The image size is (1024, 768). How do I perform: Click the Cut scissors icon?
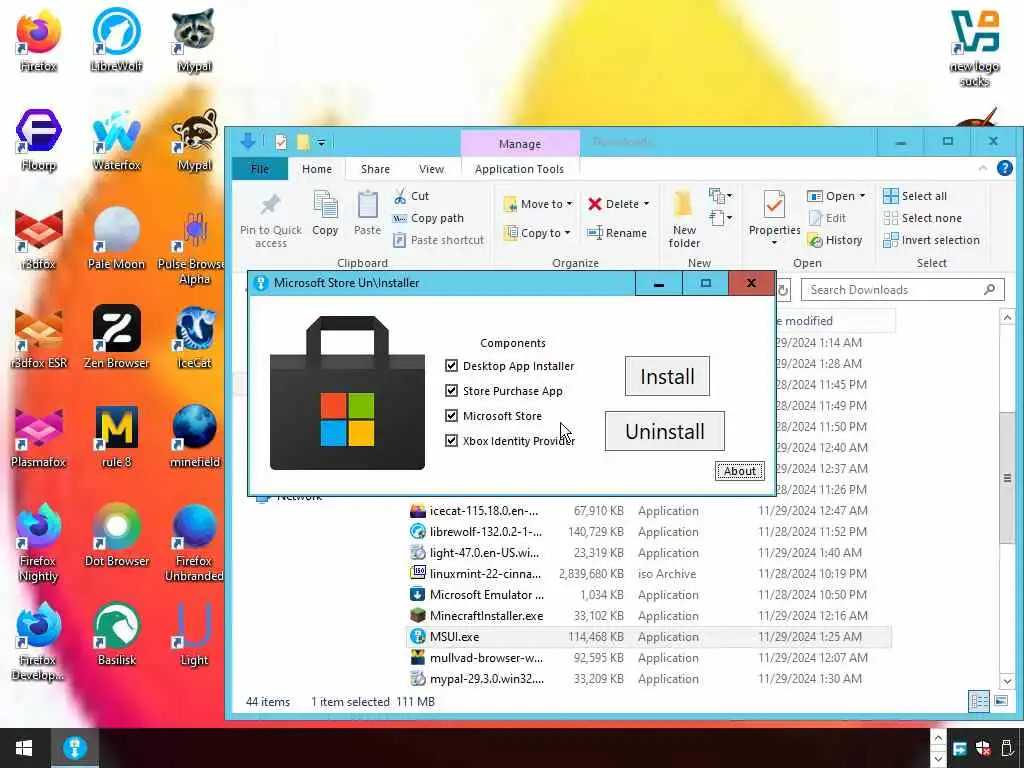(x=400, y=196)
